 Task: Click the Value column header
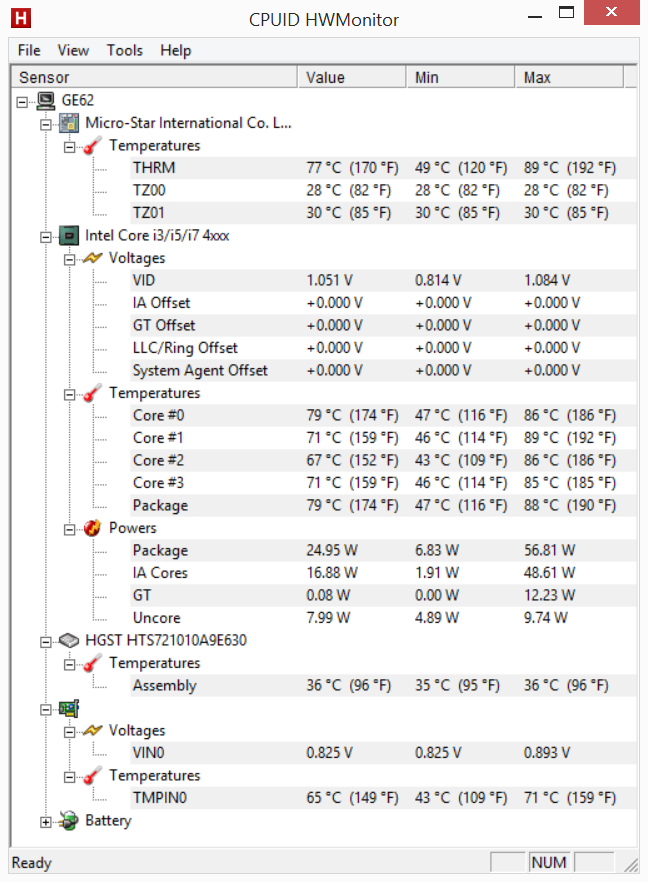point(352,77)
